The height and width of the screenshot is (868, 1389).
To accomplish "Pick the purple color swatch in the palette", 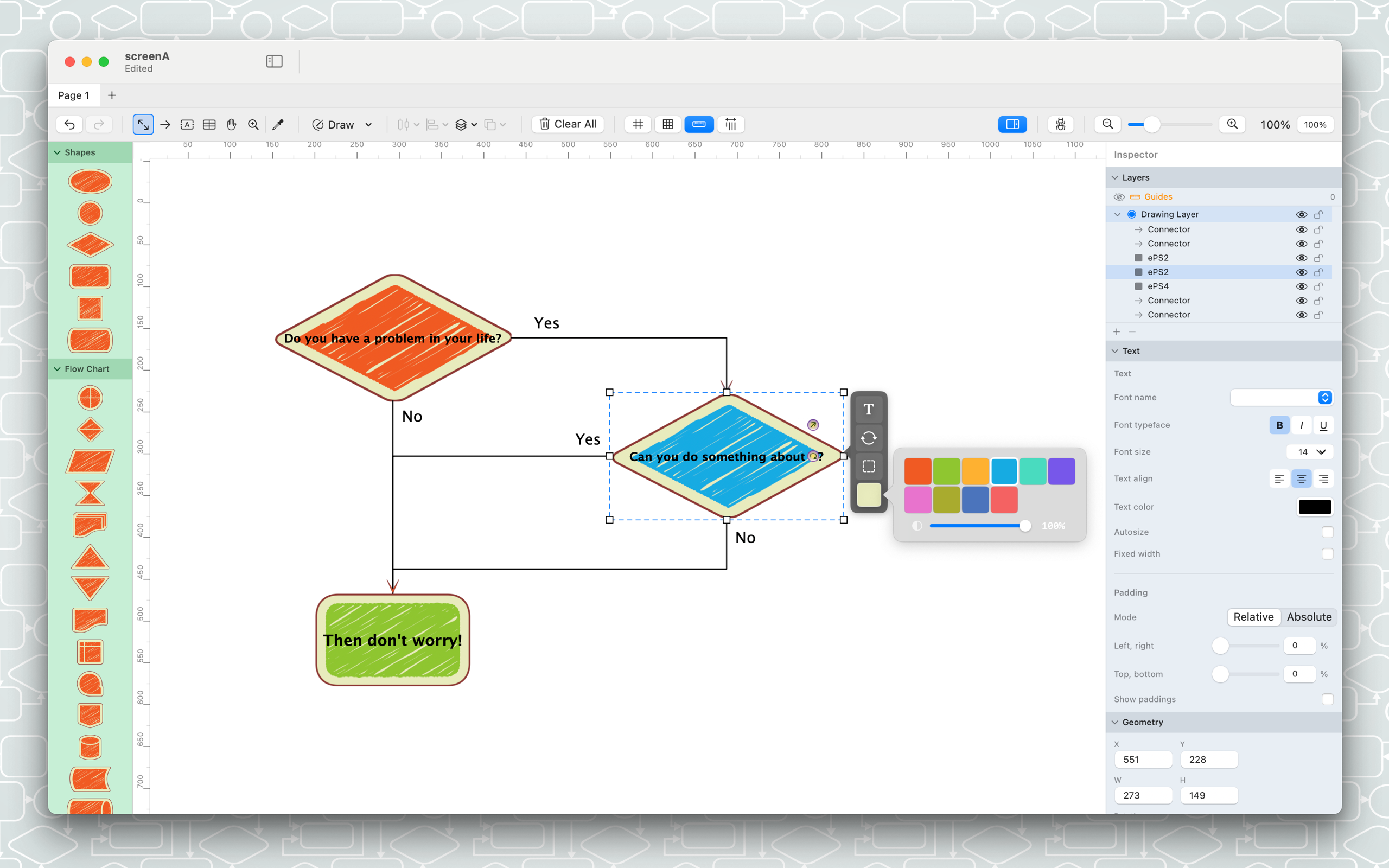I will [x=1062, y=470].
